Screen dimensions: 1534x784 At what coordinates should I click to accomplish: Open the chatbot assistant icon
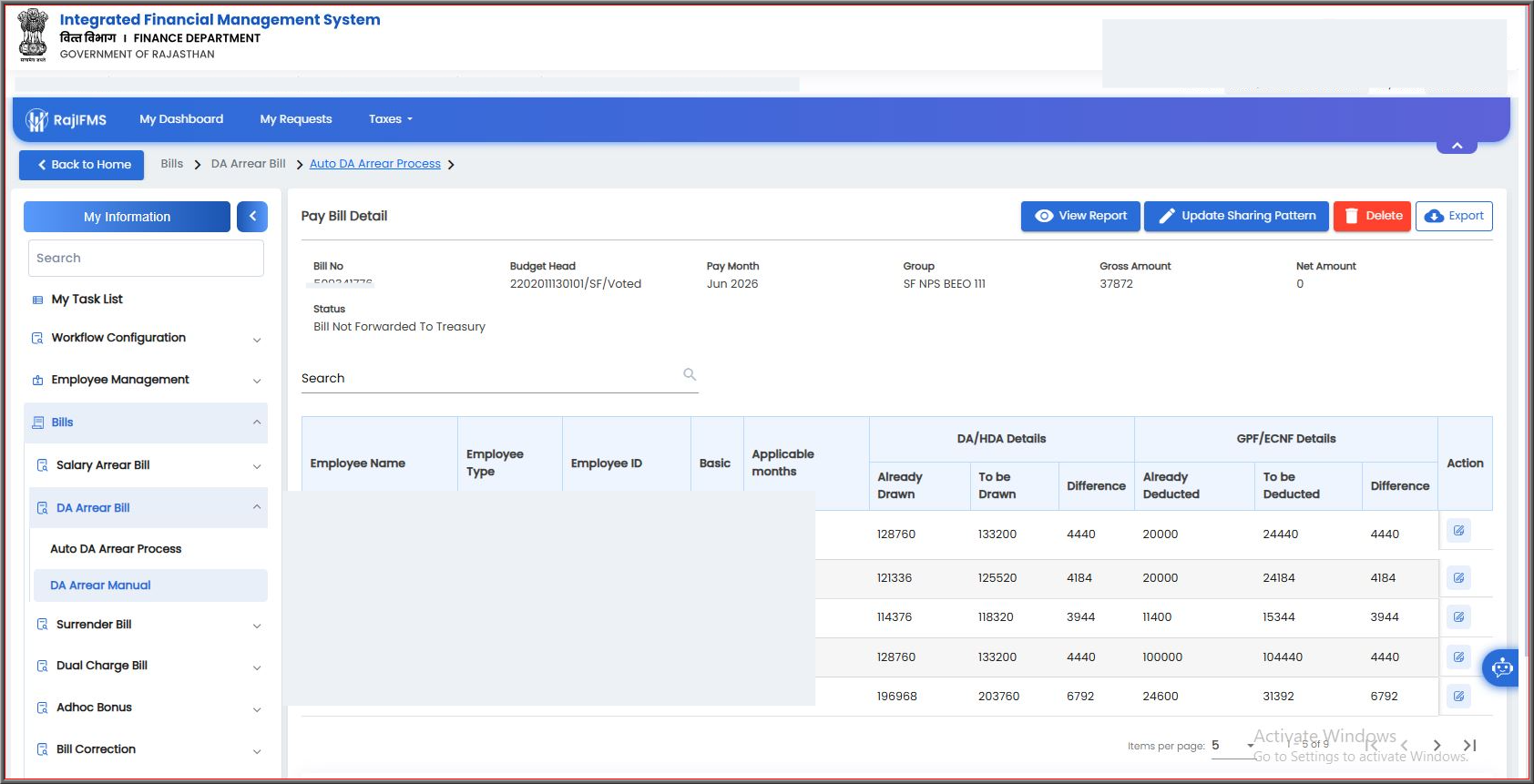pyautogui.click(x=1501, y=668)
